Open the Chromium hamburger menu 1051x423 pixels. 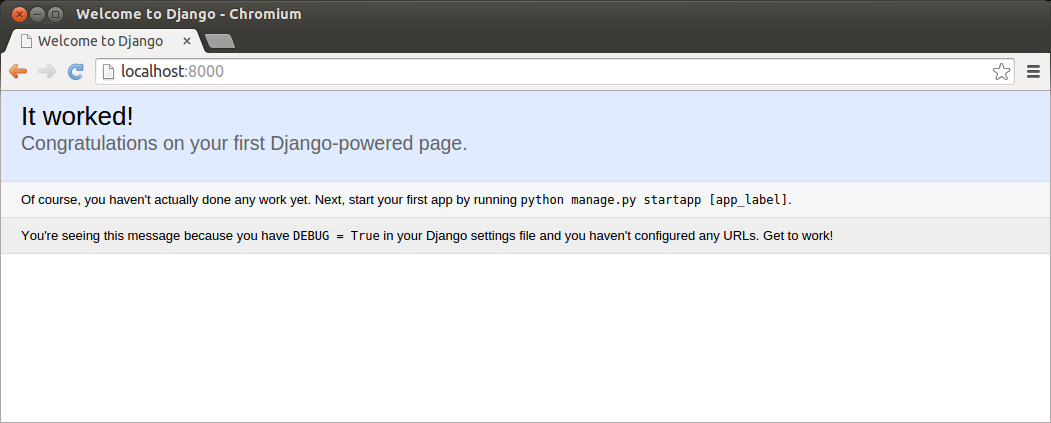1034,71
